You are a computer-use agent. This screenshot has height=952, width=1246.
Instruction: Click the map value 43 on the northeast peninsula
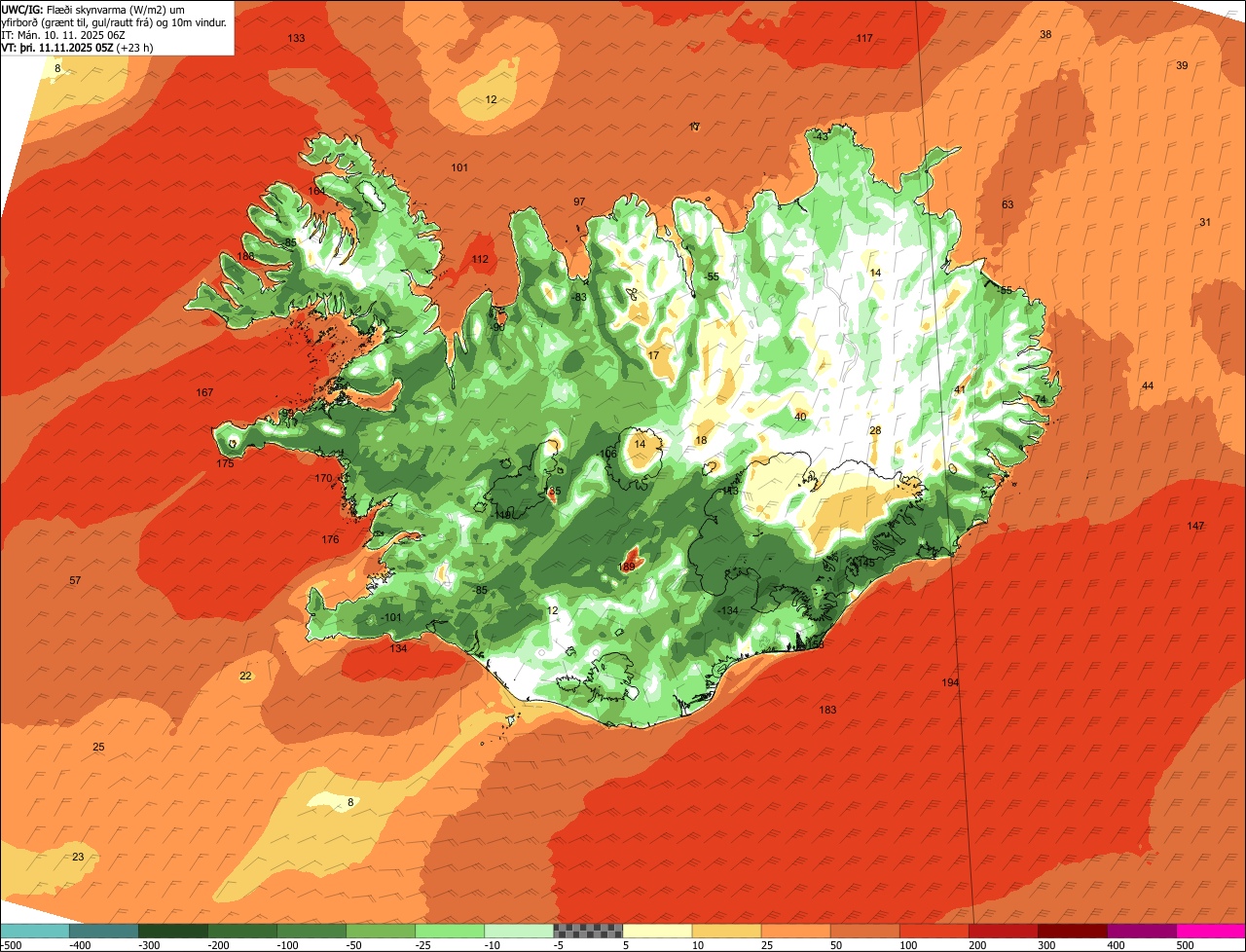click(823, 136)
